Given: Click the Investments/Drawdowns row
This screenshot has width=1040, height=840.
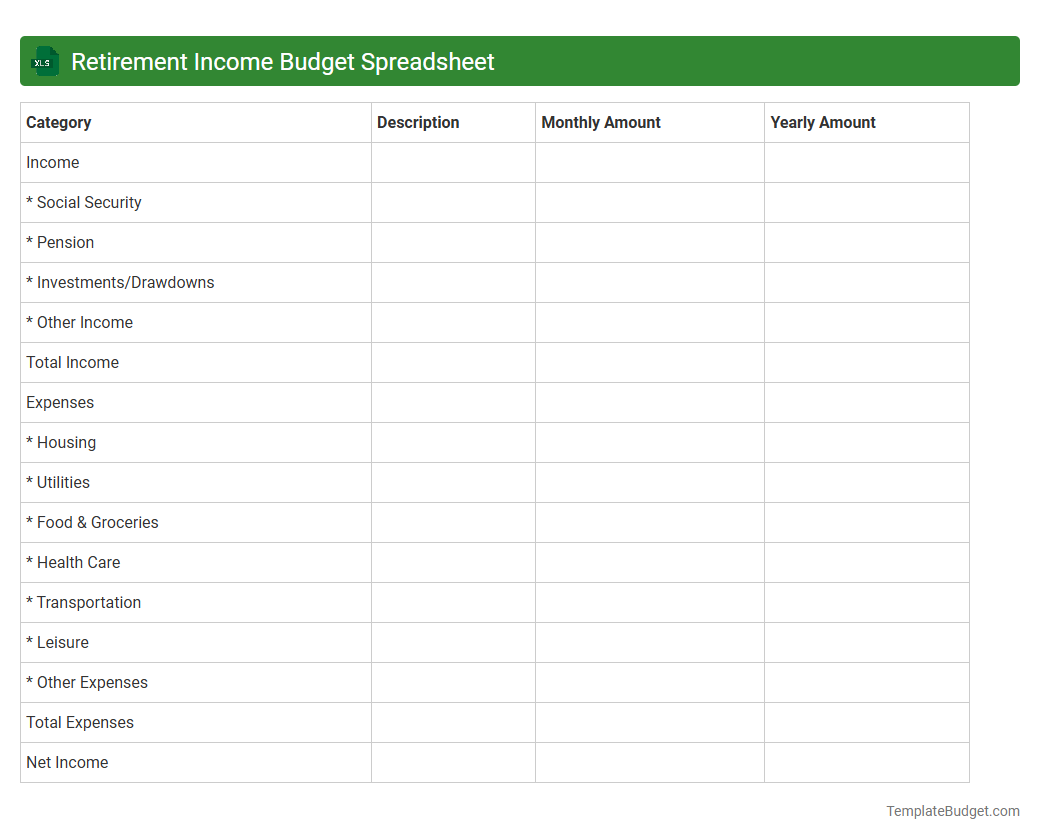Looking at the screenshot, I should (x=120, y=282).
